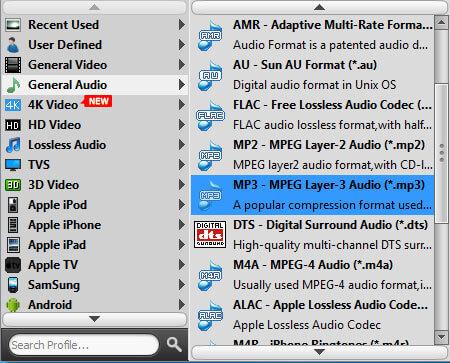Open the Apple iPod category
This screenshot has height=363, width=450.
pyautogui.click(x=95, y=205)
